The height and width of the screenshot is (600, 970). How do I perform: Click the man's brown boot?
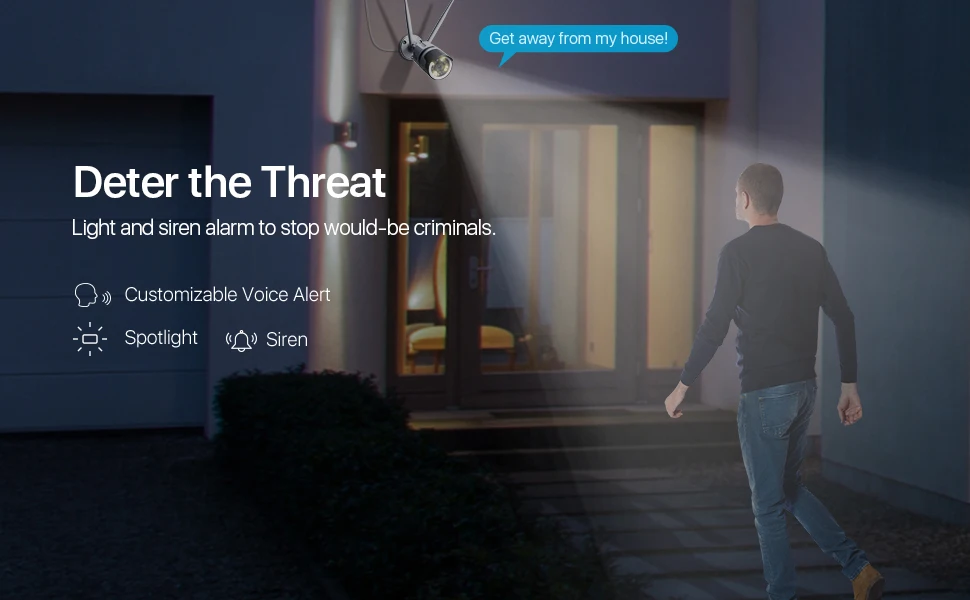coord(868,582)
